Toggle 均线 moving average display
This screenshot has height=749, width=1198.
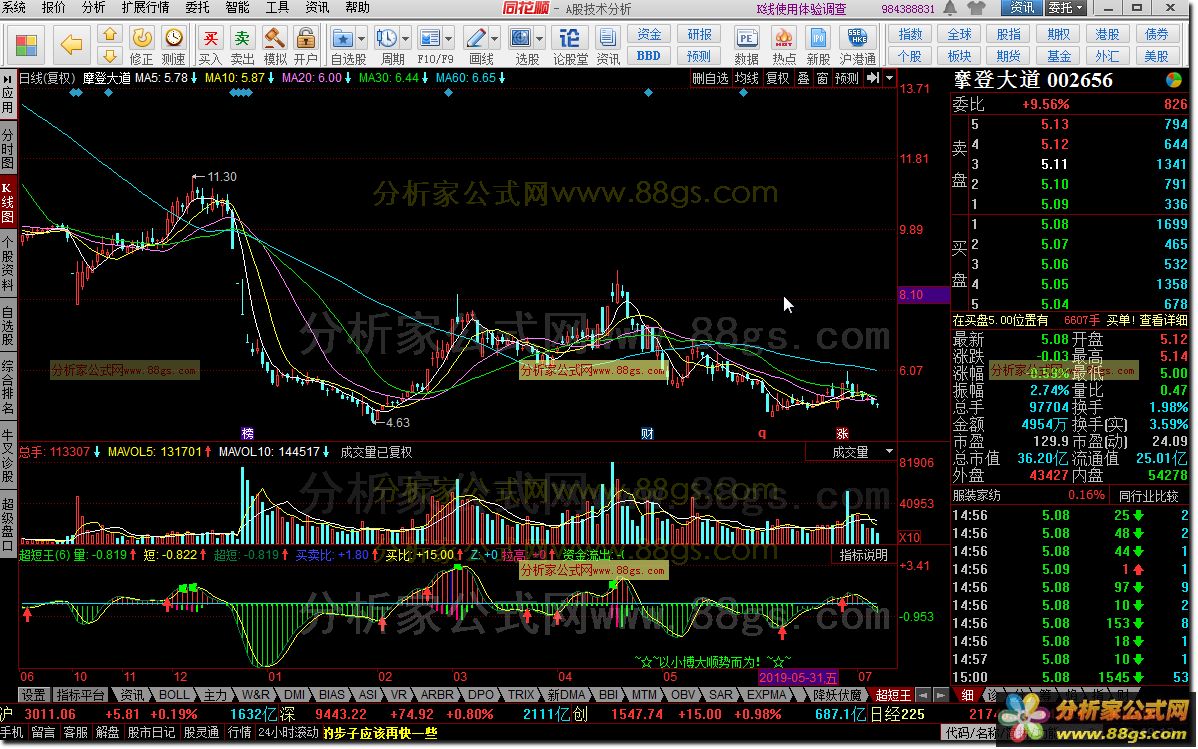point(746,78)
